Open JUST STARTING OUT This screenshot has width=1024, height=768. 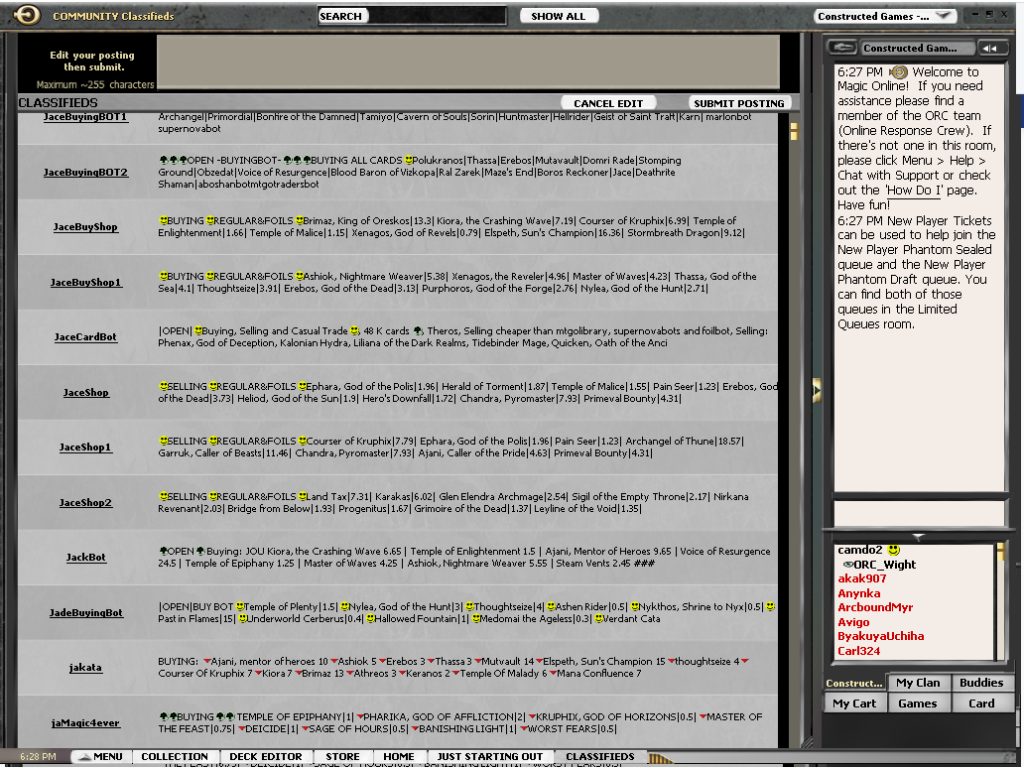point(490,756)
